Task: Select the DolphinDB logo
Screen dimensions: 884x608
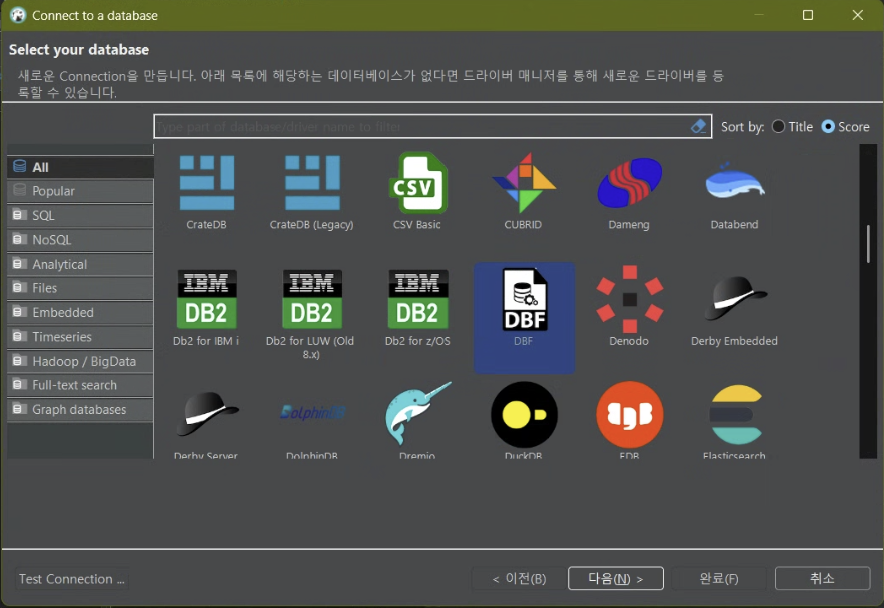Action: point(312,412)
